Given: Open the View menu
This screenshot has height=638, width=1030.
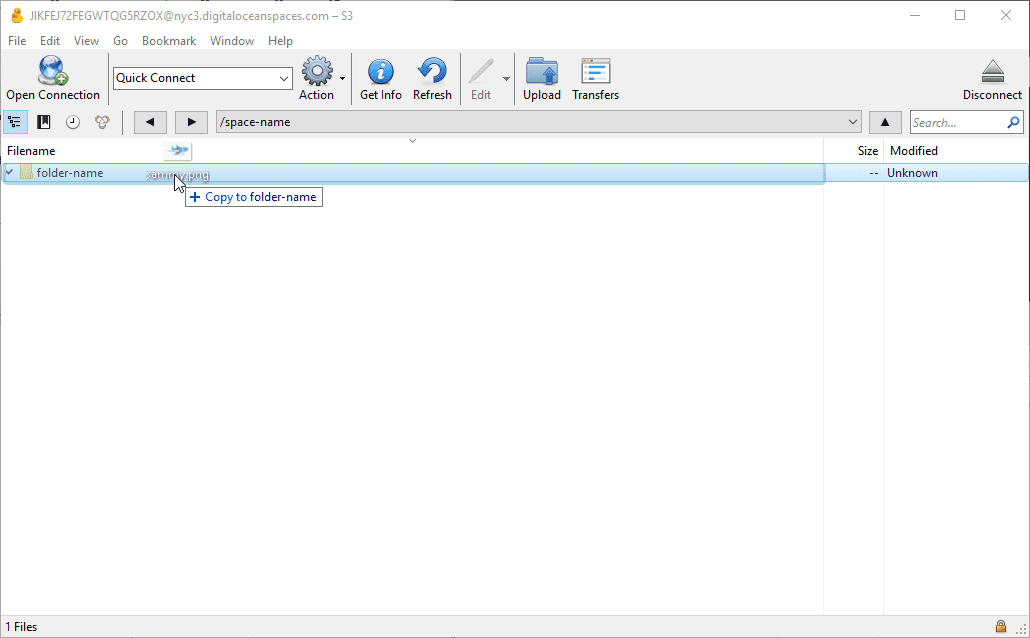Looking at the screenshot, I should pos(86,41).
